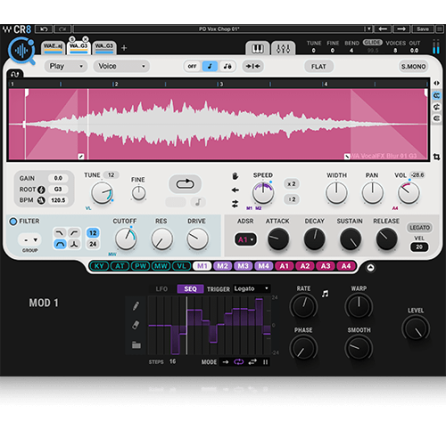Select band-pass filter shape
The width and height of the screenshot is (446, 446).
(x=60, y=244)
